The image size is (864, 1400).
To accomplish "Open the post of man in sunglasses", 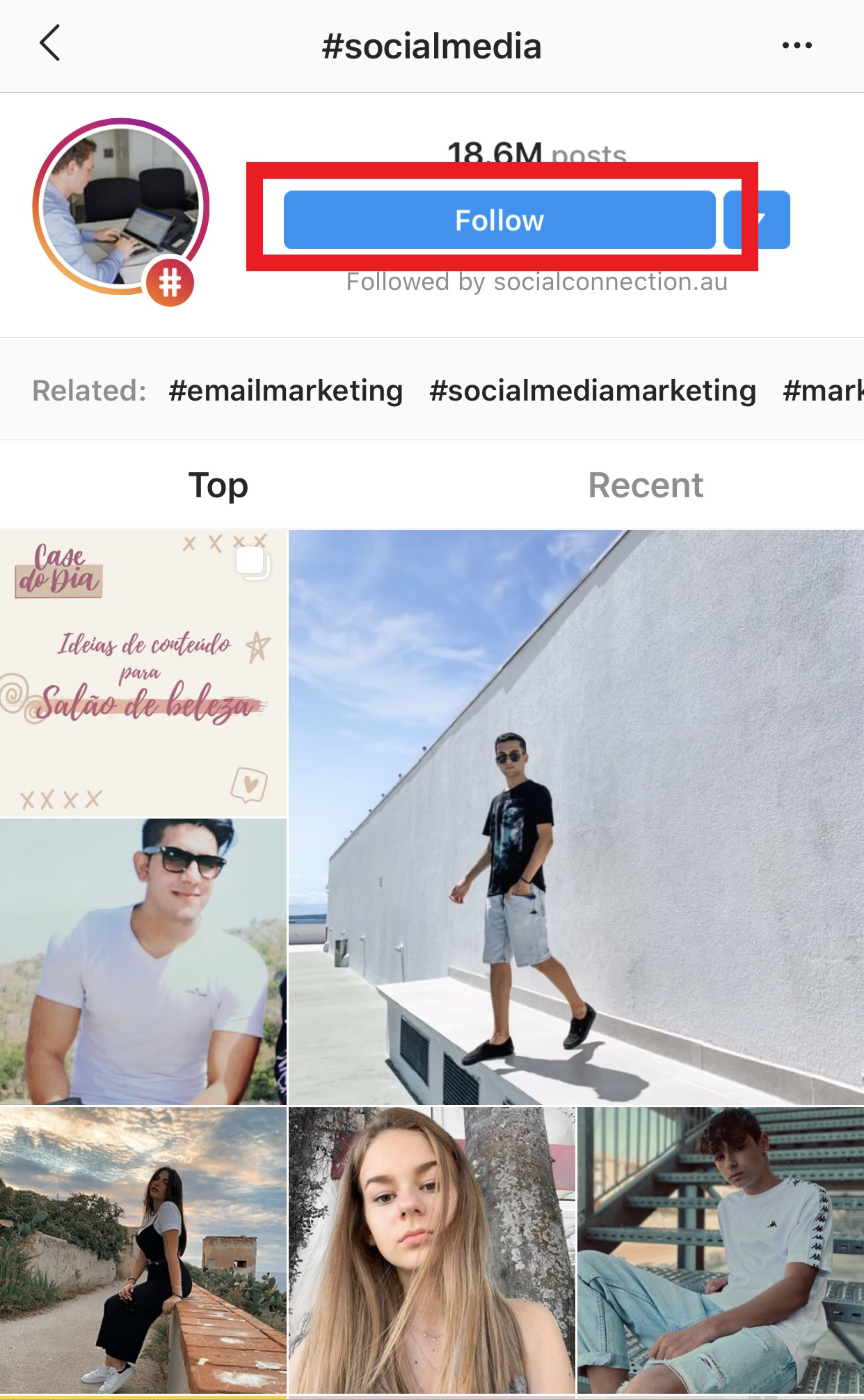I will pyautogui.click(x=143, y=962).
